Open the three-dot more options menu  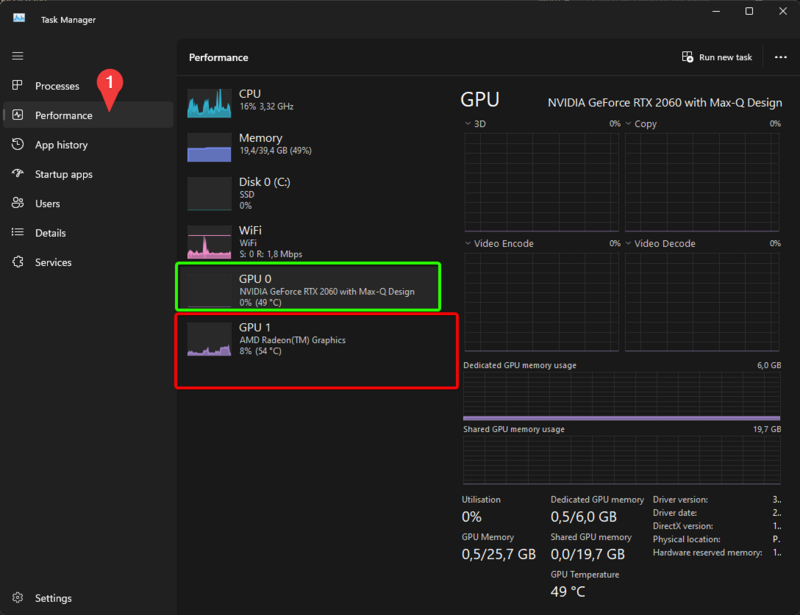pyautogui.click(x=781, y=58)
